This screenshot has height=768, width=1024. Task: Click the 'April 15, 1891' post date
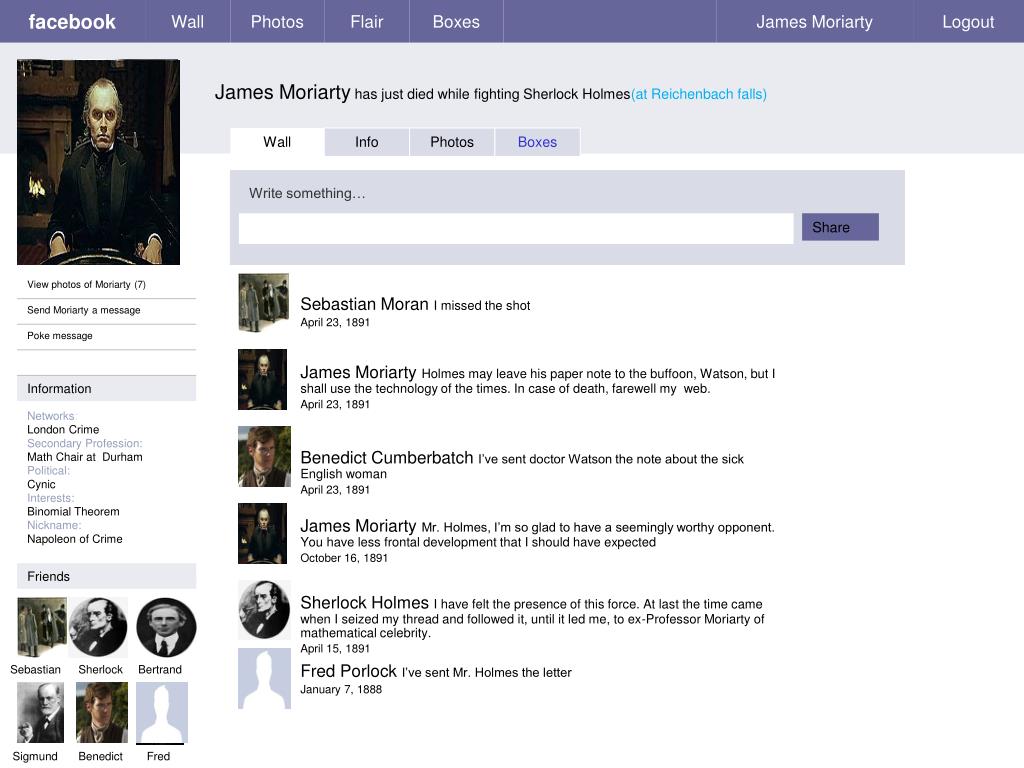[335, 648]
